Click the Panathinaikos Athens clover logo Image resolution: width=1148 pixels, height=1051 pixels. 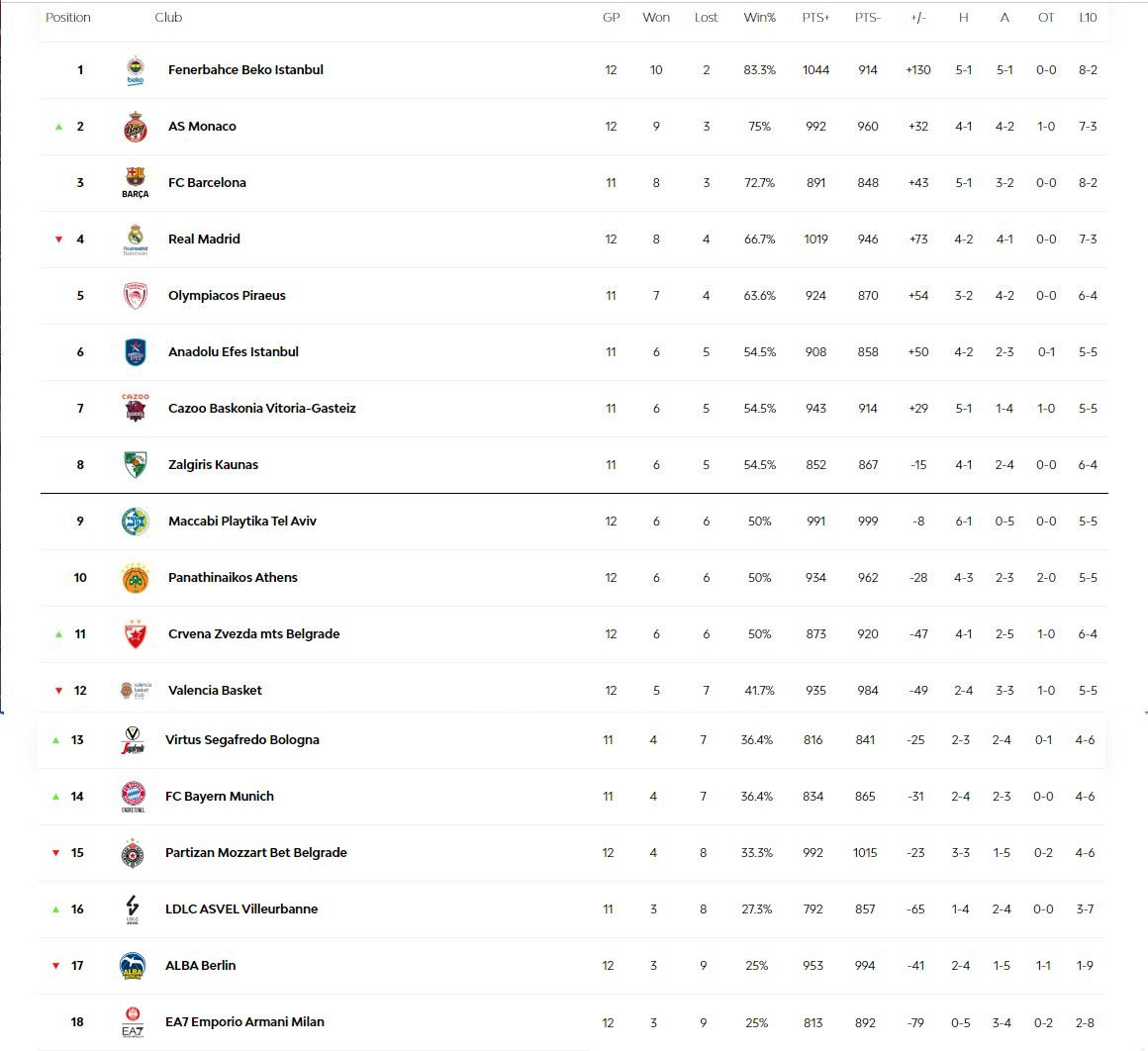click(136, 578)
